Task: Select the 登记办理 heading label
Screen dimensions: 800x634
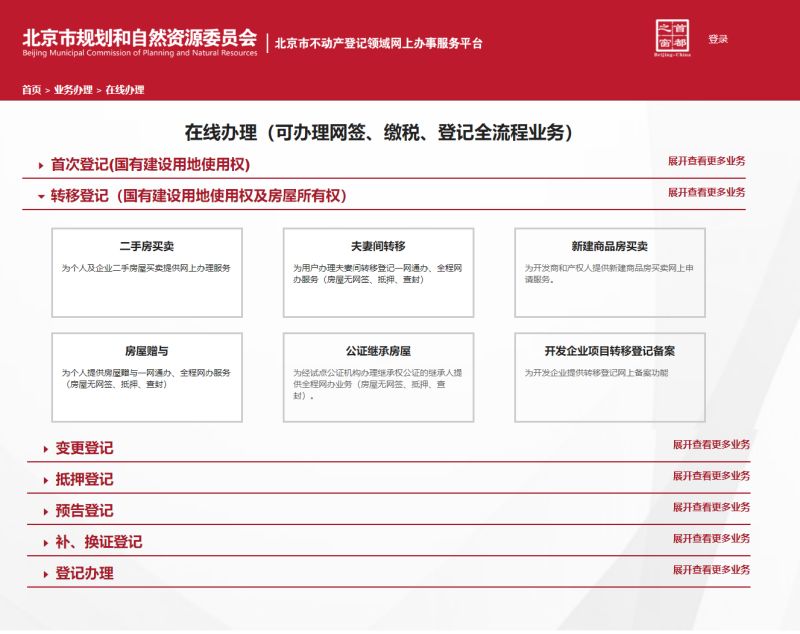Action: point(84,573)
